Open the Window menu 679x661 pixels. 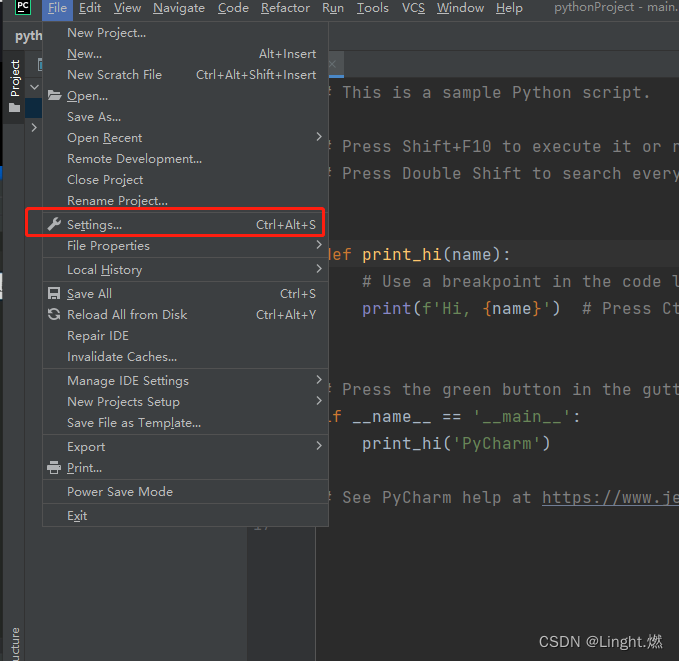coord(460,8)
